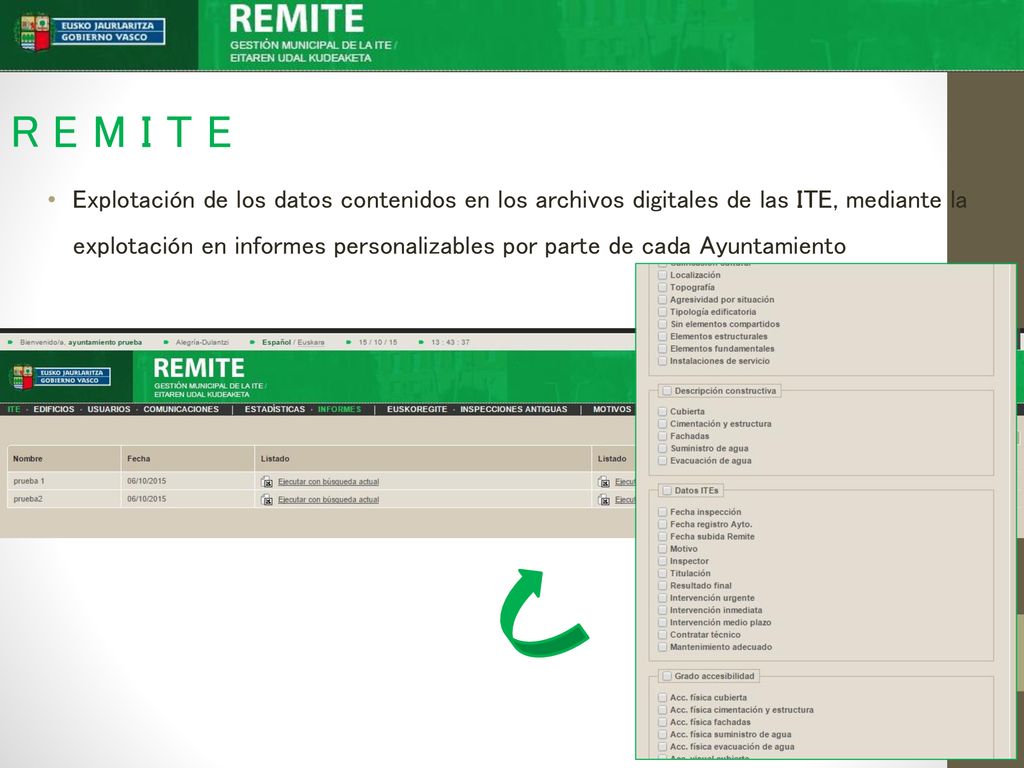Select the Descripción constructiva group checkbox
The width and height of the screenshot is (1024, 768).
tap(667, 391)
